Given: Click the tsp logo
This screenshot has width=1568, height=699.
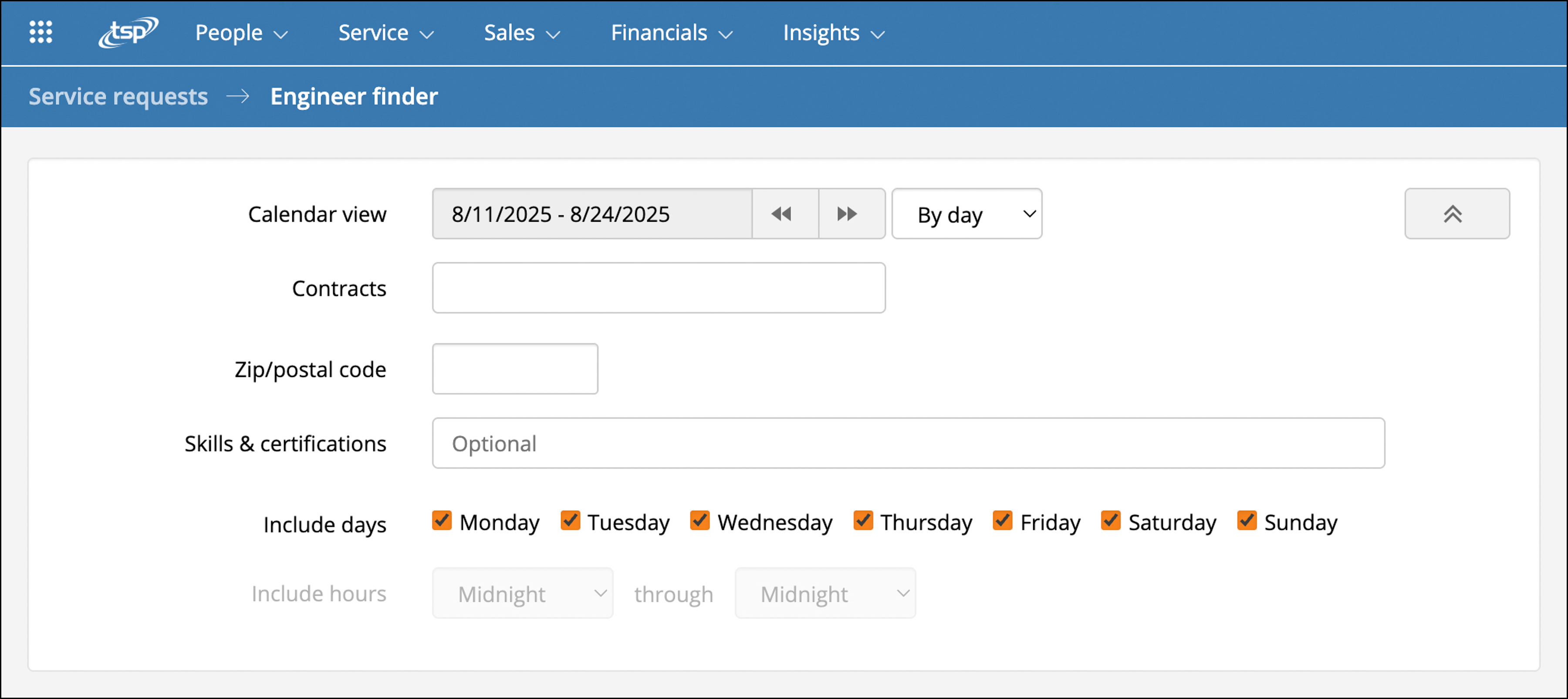Looking at the screenshot, I should [127, 32].
